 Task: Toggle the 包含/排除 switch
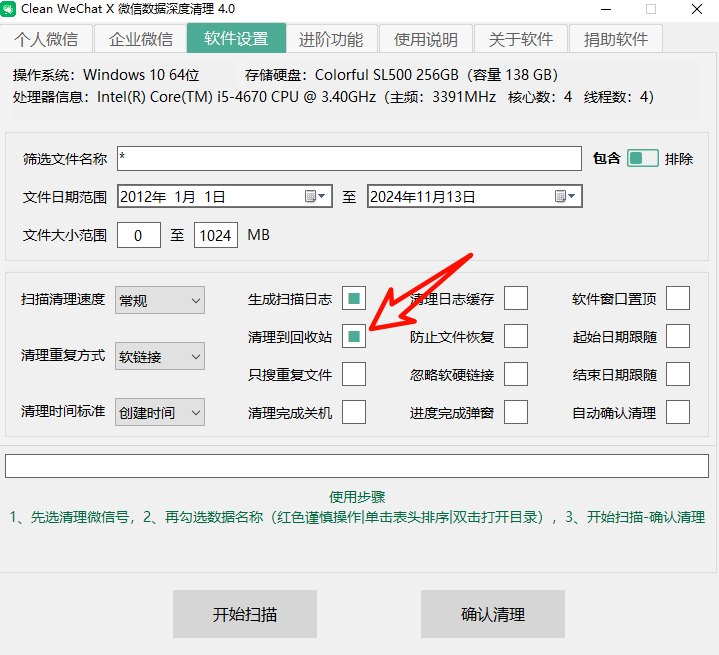pyautogui.click(x=642, y=158)
